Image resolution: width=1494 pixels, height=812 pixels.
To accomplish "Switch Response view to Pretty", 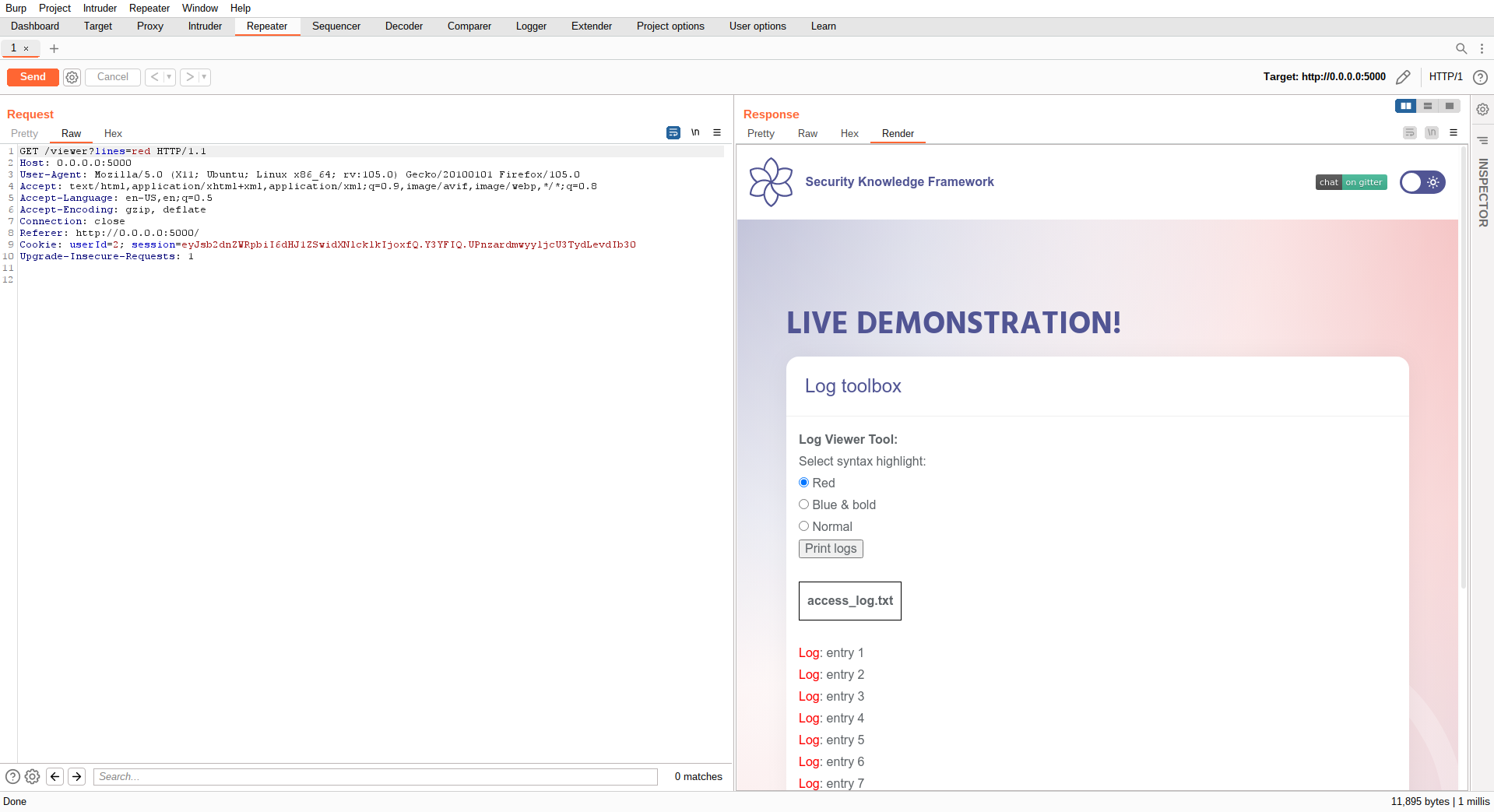I will (761, 134).
